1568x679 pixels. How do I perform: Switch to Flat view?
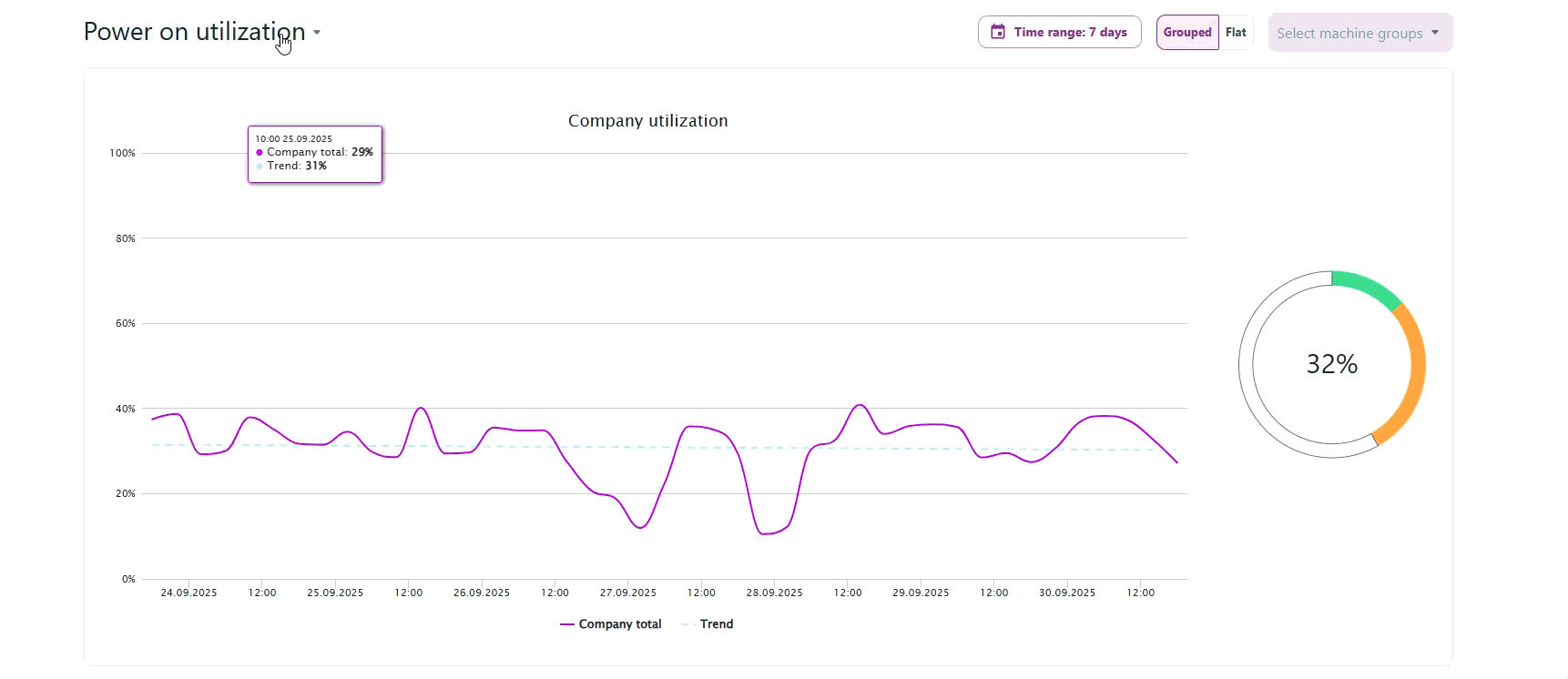pyautogui.click(x=1236, y=33)
